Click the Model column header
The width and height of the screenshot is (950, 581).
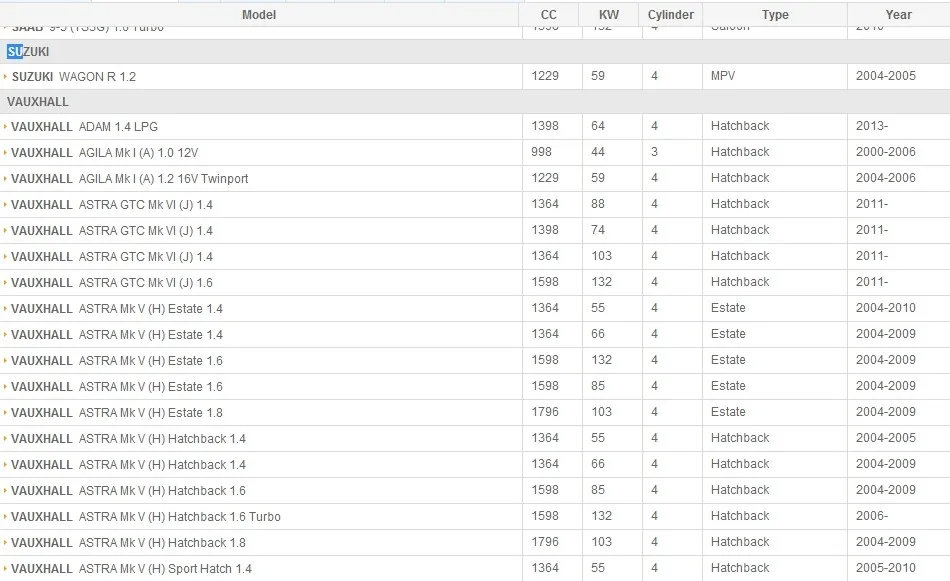pos(259,15)
